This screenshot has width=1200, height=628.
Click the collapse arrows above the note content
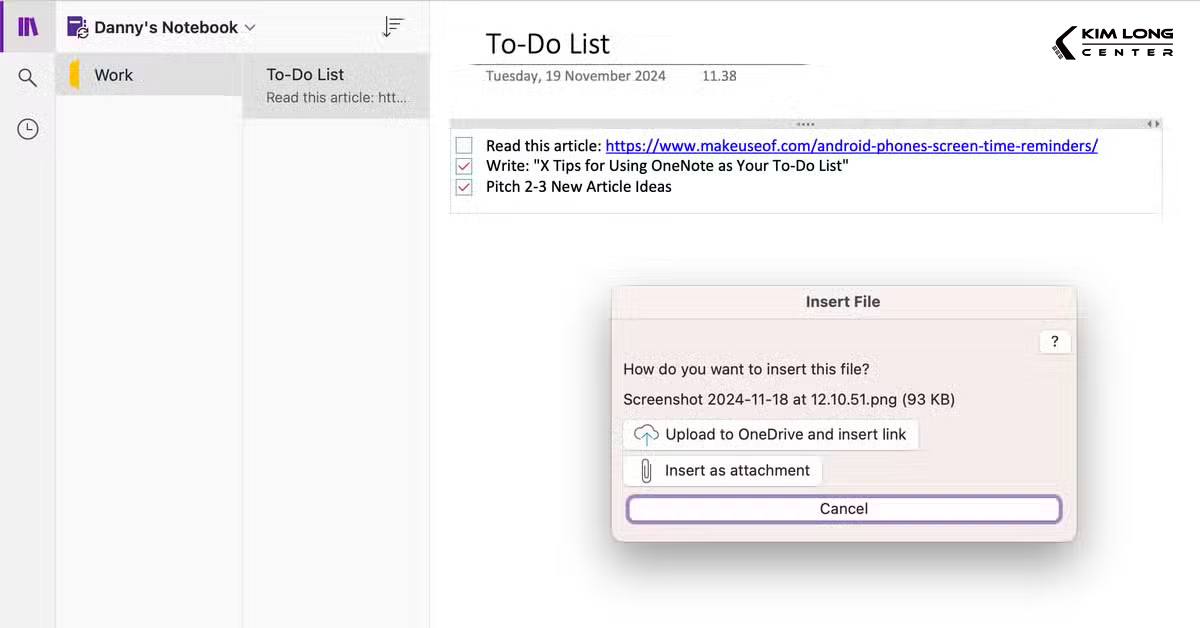click(1154, 123)
